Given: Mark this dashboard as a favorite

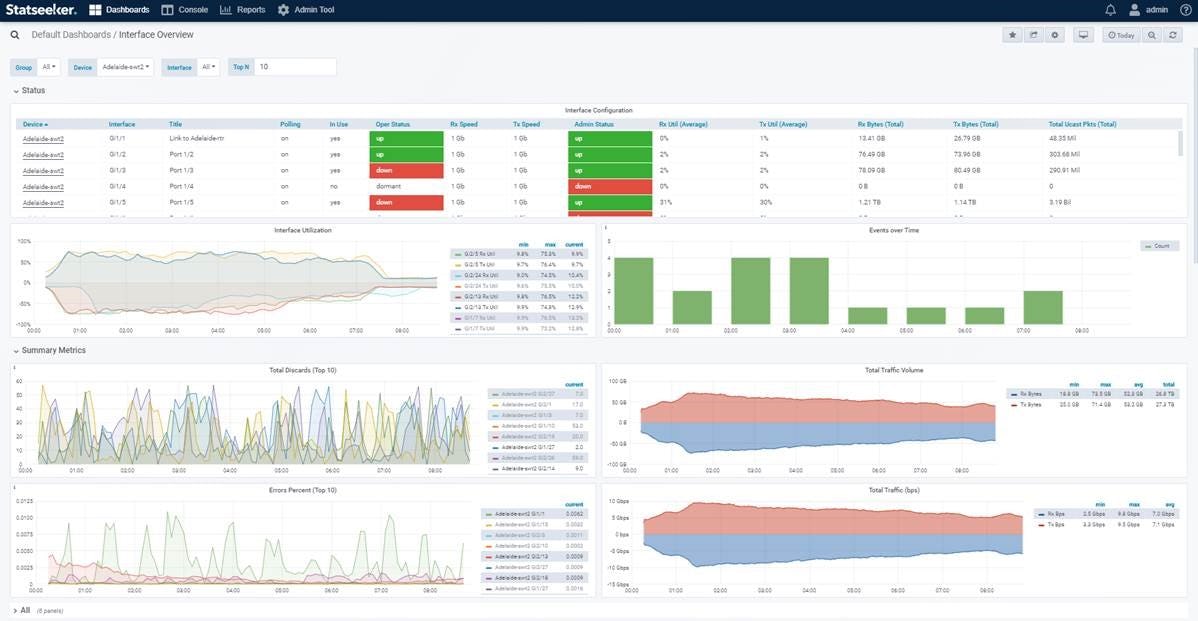Looking at the screenshot, I should [1012, 34].
